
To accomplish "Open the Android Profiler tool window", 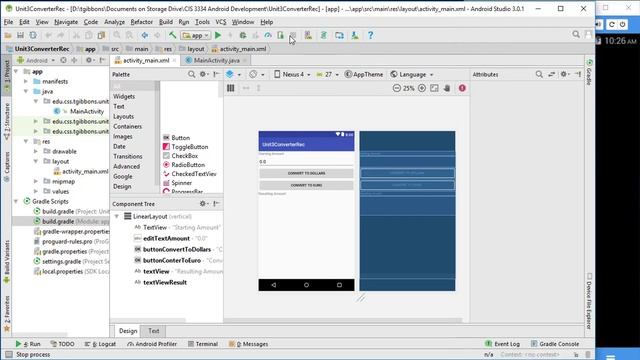I will click(x=152, y=344).
